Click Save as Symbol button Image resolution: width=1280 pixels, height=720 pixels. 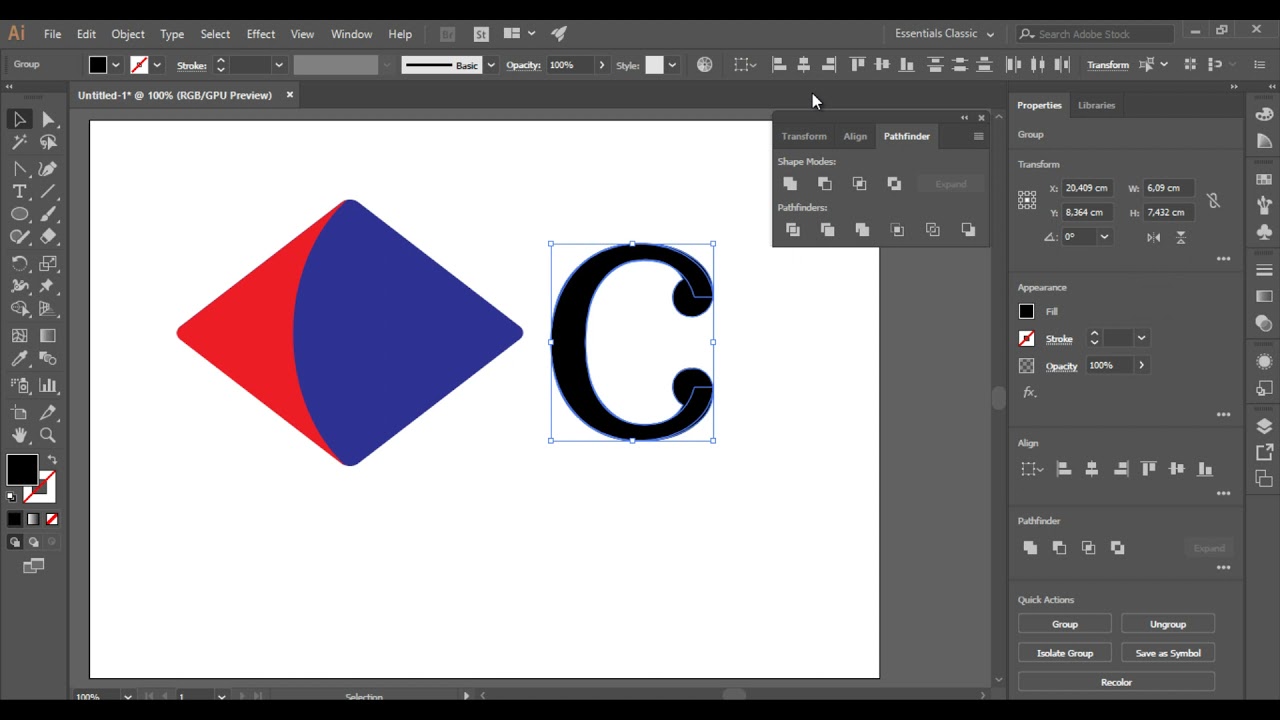[x=1168, y=653]
